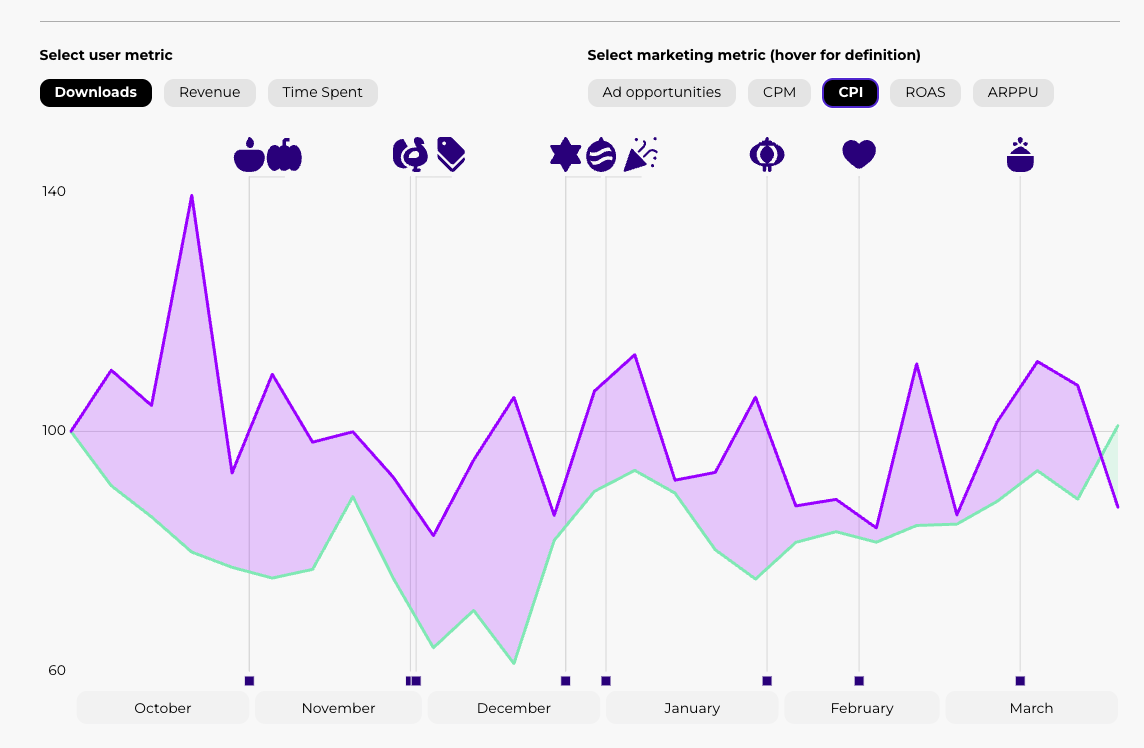Screen dimensions: 1144x748
Task: Select the ARPPU marketing metric
Action: [1013, 92]
